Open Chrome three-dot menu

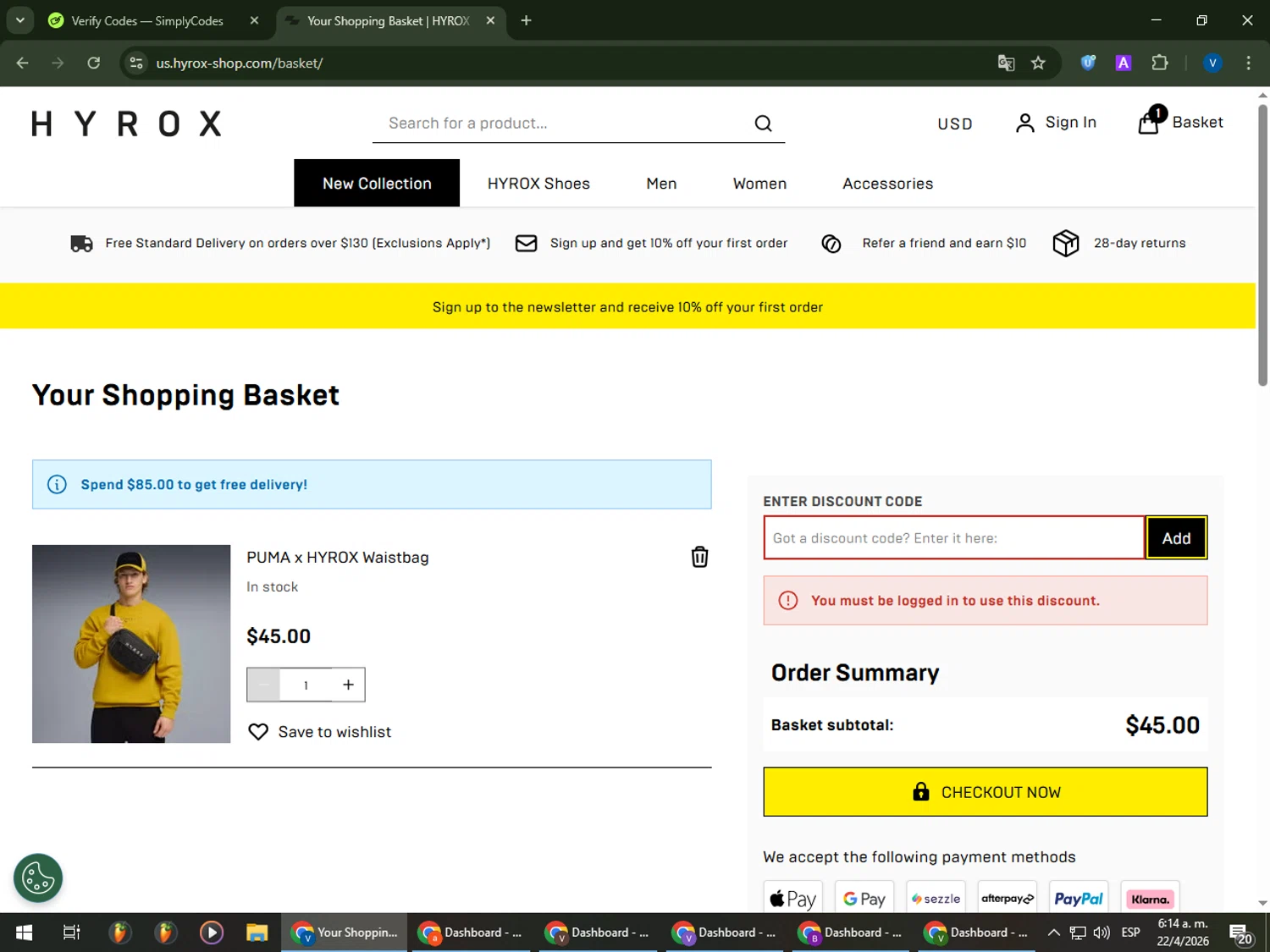1248,63
